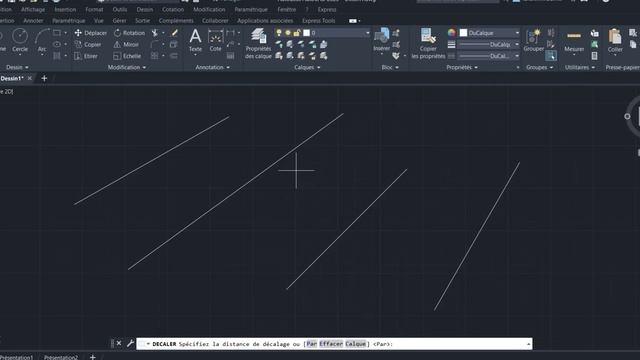Switch to the Collaborer ribbon tab
This screenshot has height=360, width=640.
point(215,20)
